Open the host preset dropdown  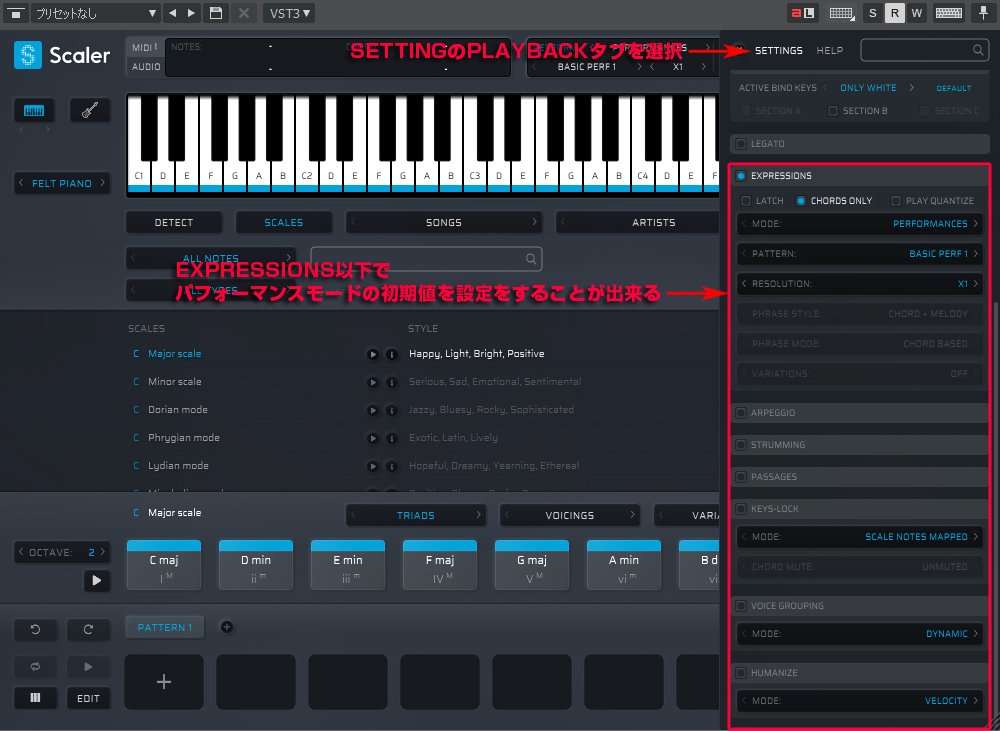(96, 13)
